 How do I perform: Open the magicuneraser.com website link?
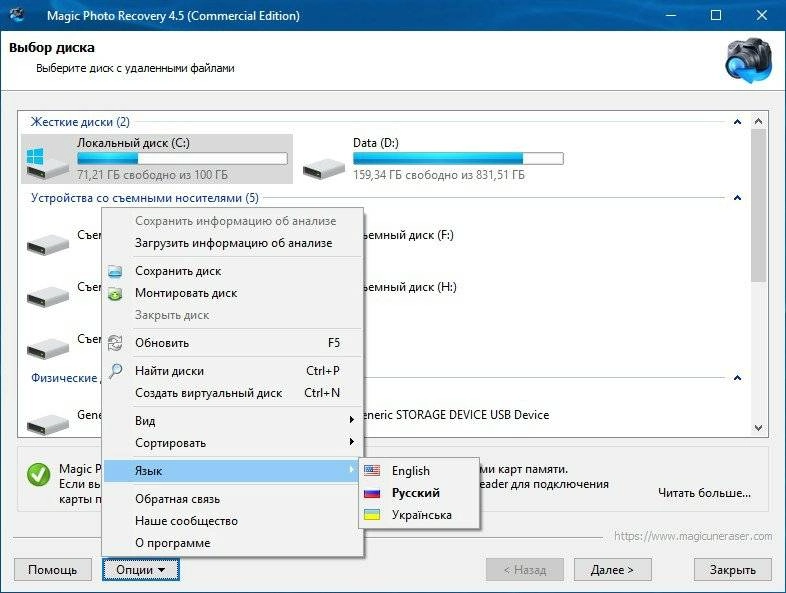tap(693, 536)
